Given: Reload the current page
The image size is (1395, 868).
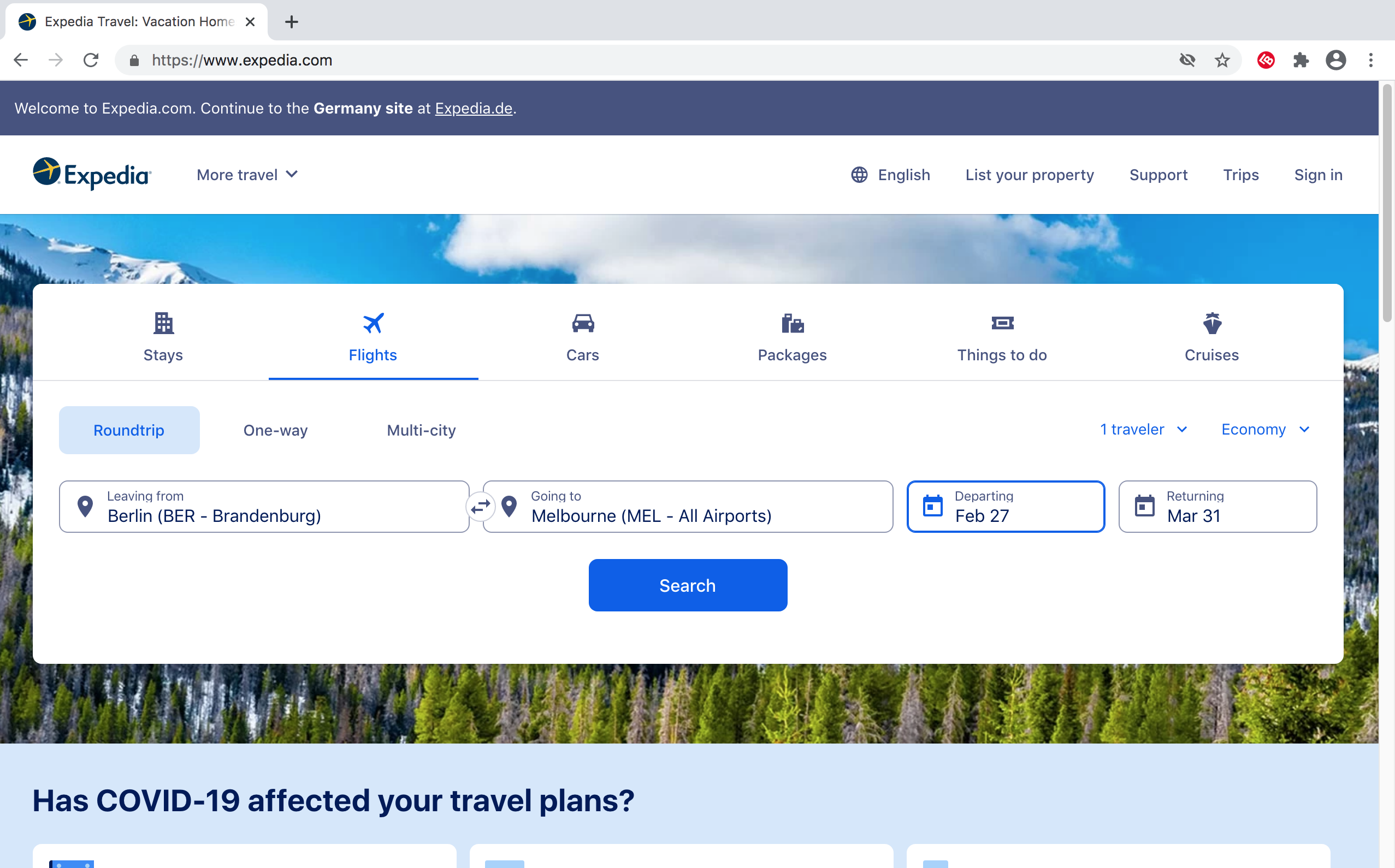Looking at the screenshot, I should point(91,60).
